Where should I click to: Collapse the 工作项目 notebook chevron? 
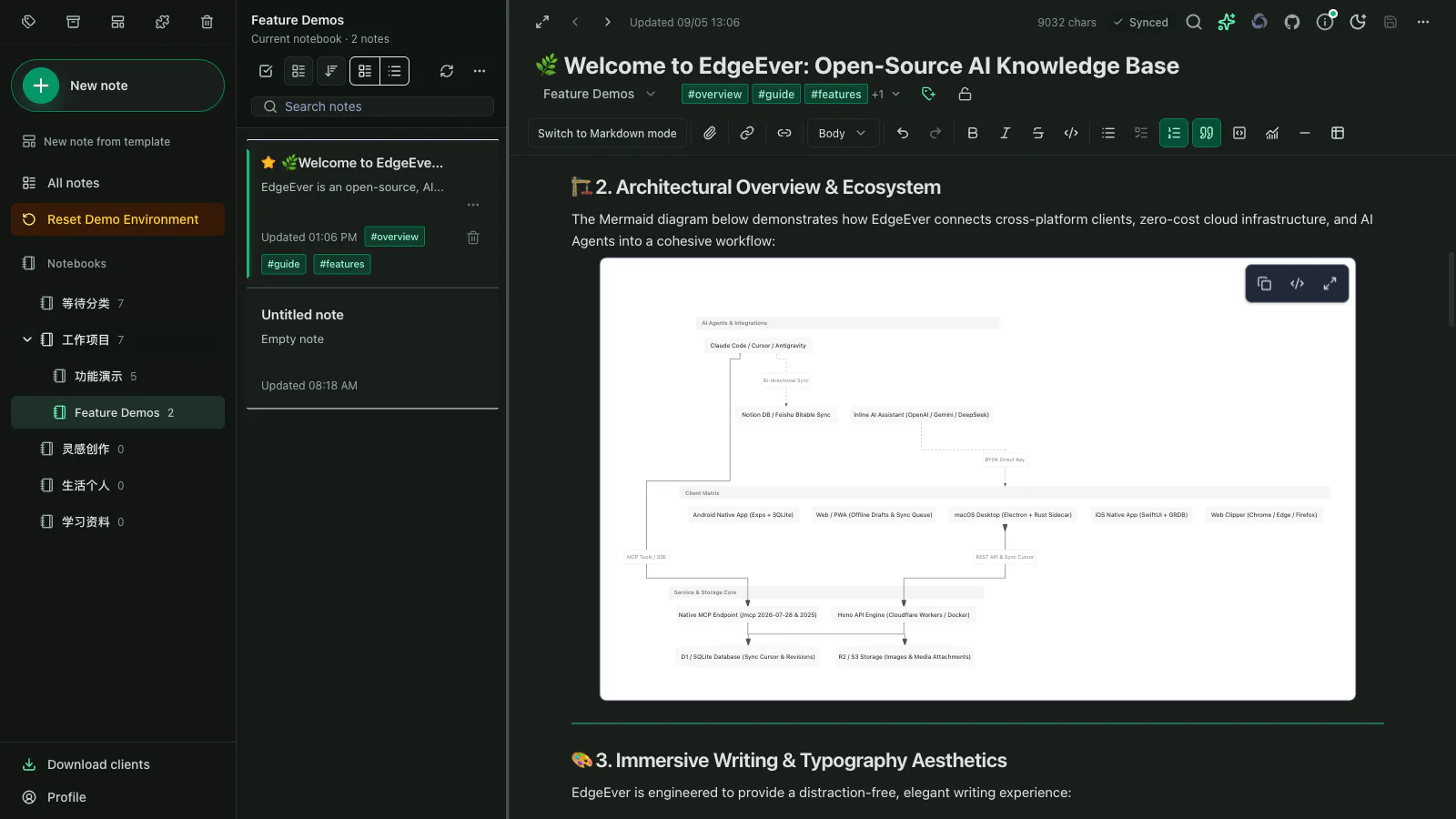27,339
